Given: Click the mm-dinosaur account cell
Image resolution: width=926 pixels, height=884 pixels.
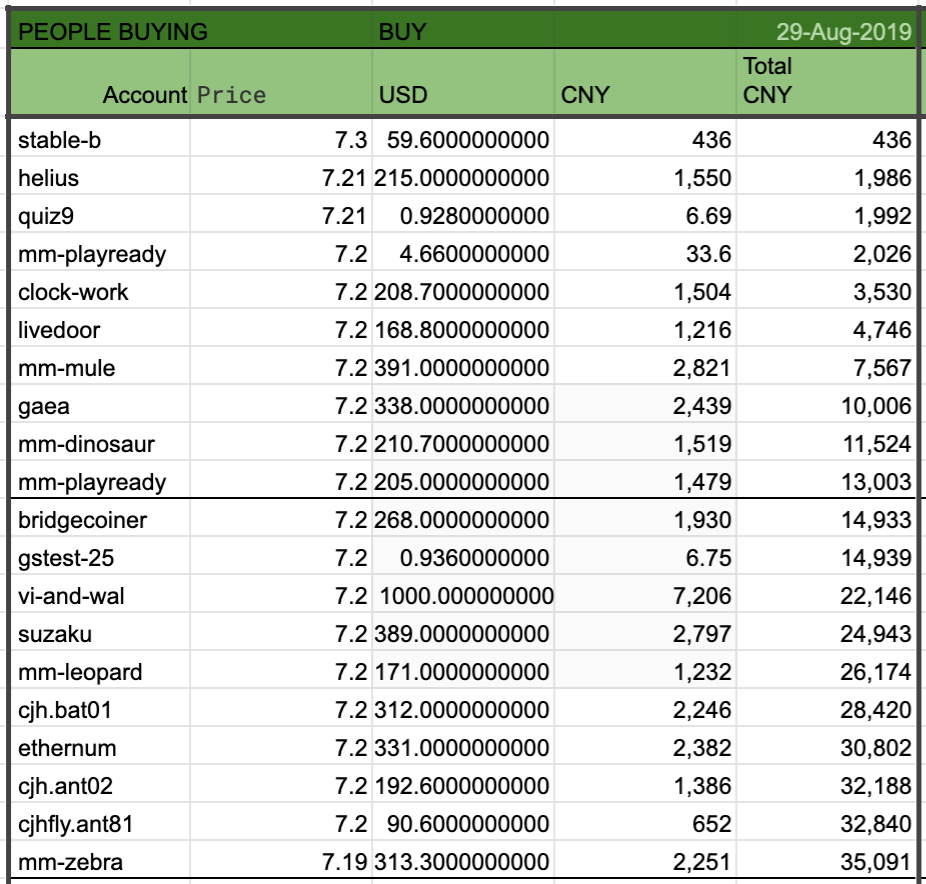Looking at the screenshot, I should click(100, 443).
